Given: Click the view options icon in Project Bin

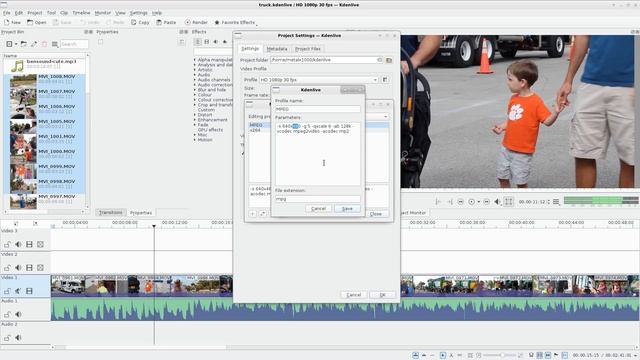Looking at the screenshot, I should click(55, 44).
